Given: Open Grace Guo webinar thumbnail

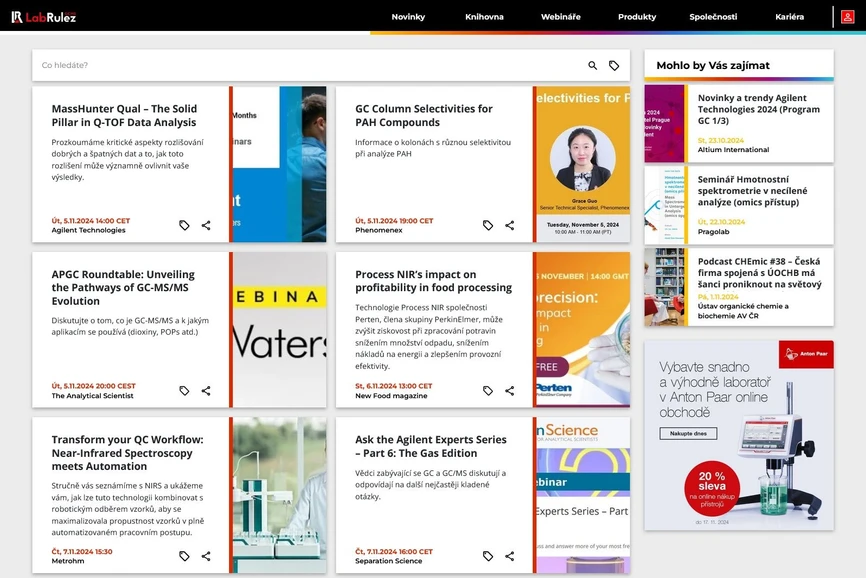Looking at the screenshot, I should pos(583,164).
